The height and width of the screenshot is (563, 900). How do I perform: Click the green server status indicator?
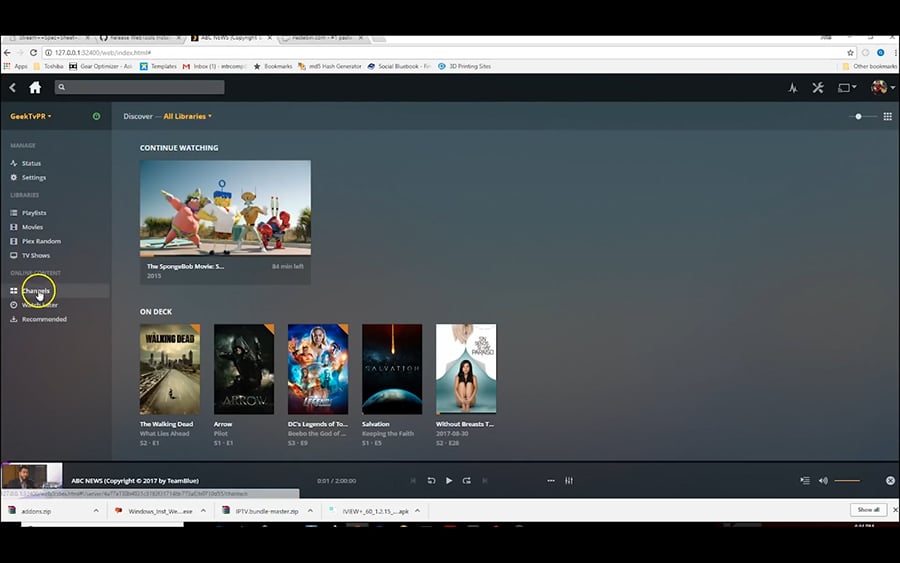[x=96, y=116]
